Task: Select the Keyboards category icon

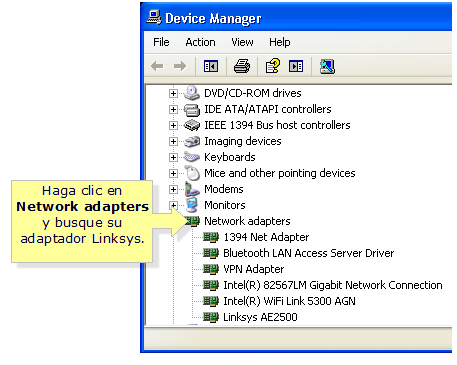Action: tap(192, 157)
